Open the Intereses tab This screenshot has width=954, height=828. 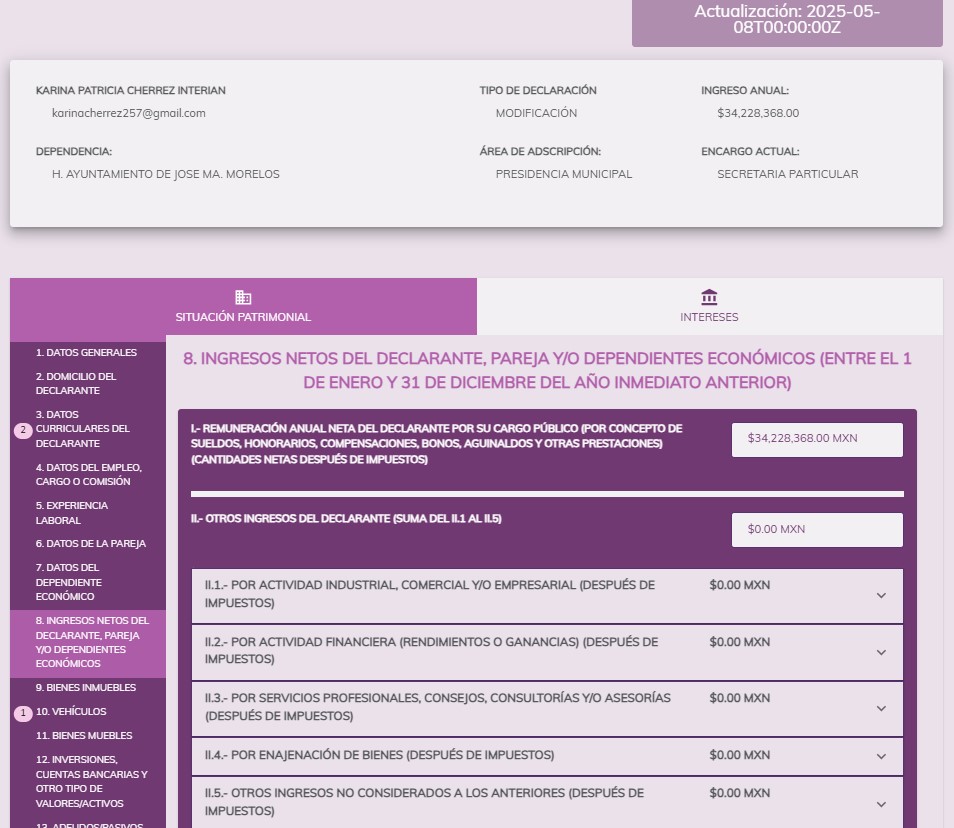tap(709, 307)
